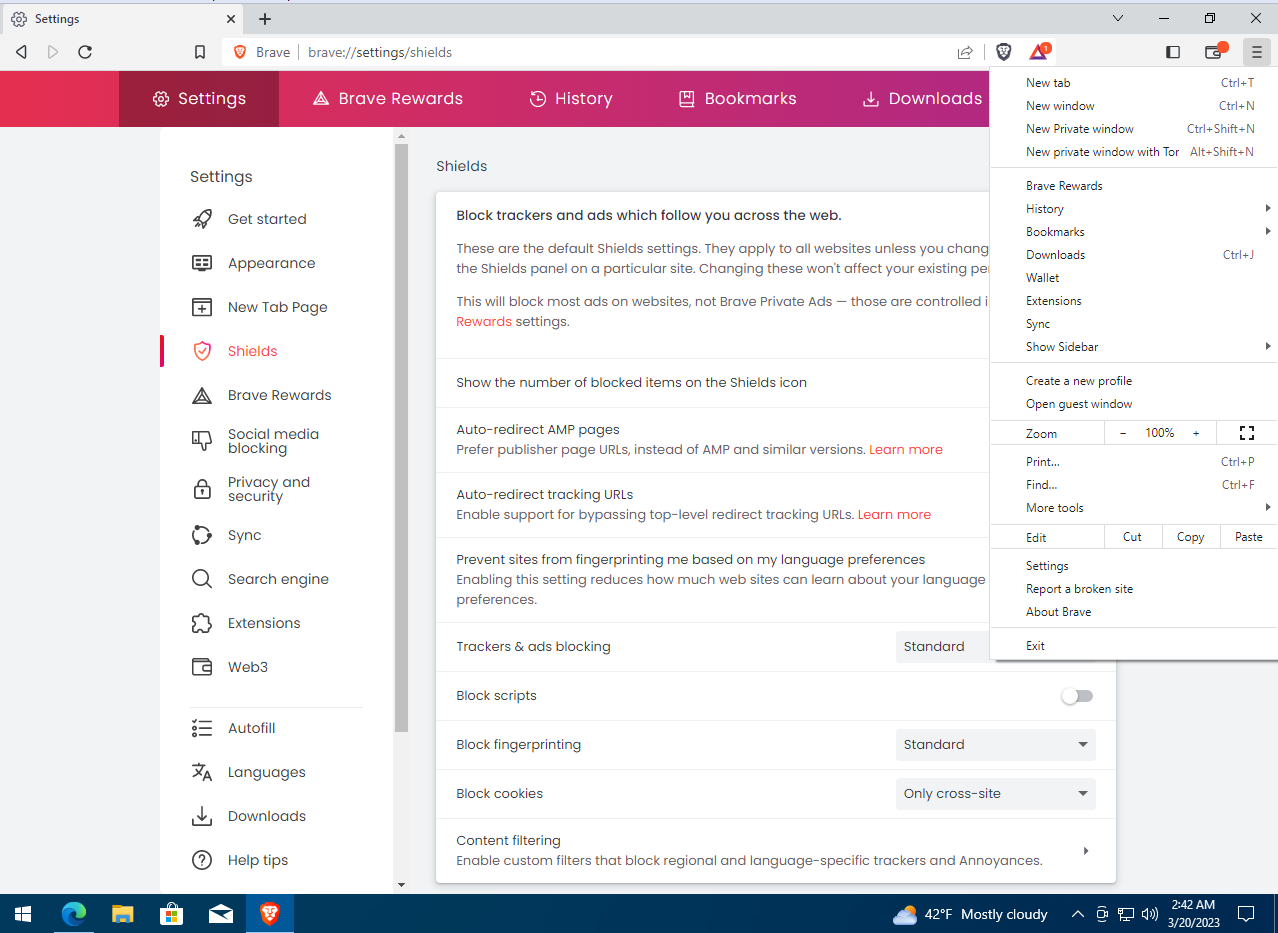1278x933 pixels.
Task: Click the Shields shield icon in sidebar
Action: tap(202, 351)
